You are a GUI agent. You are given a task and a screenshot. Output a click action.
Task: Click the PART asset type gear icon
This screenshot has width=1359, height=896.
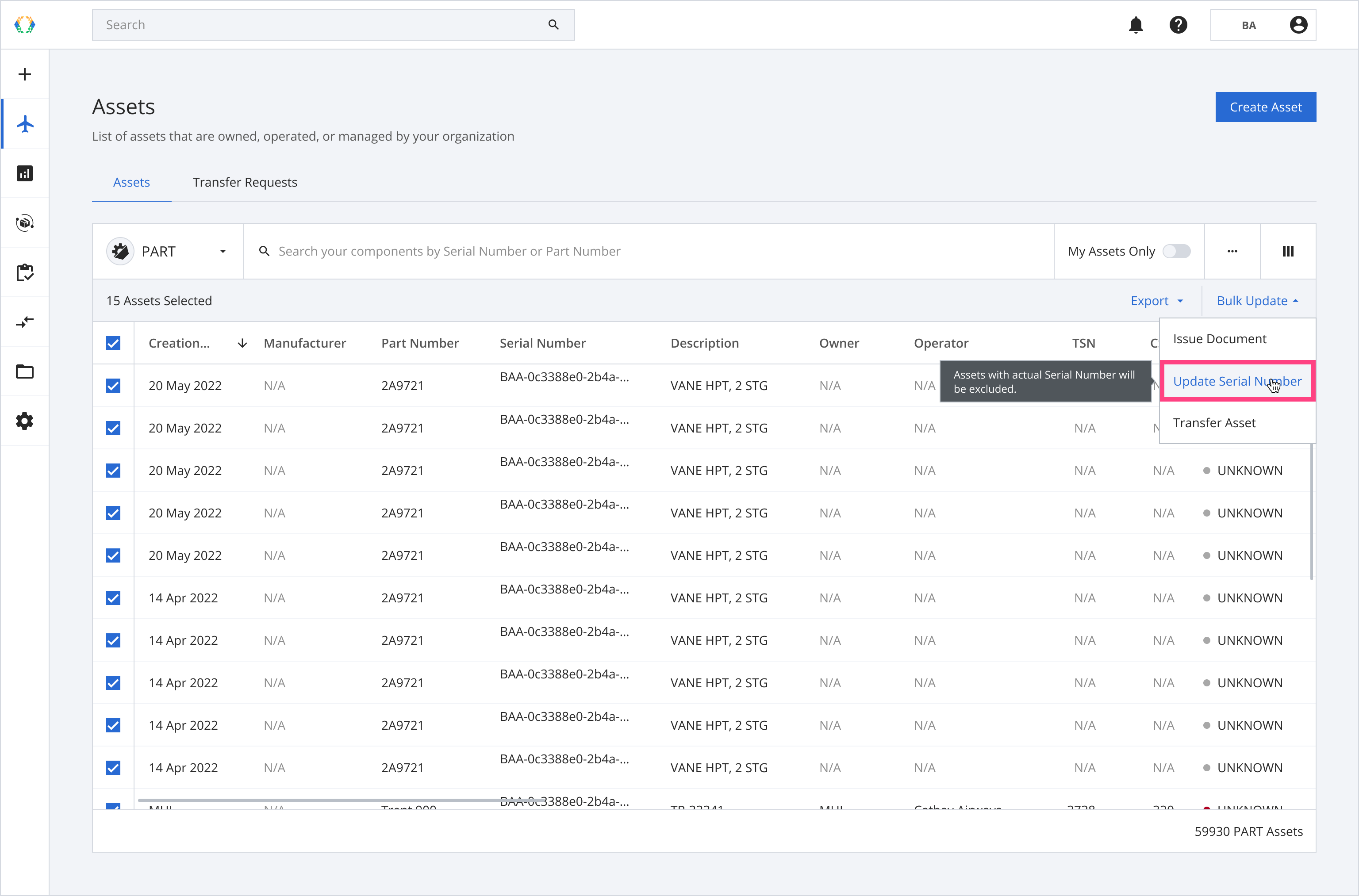(120, 252)
